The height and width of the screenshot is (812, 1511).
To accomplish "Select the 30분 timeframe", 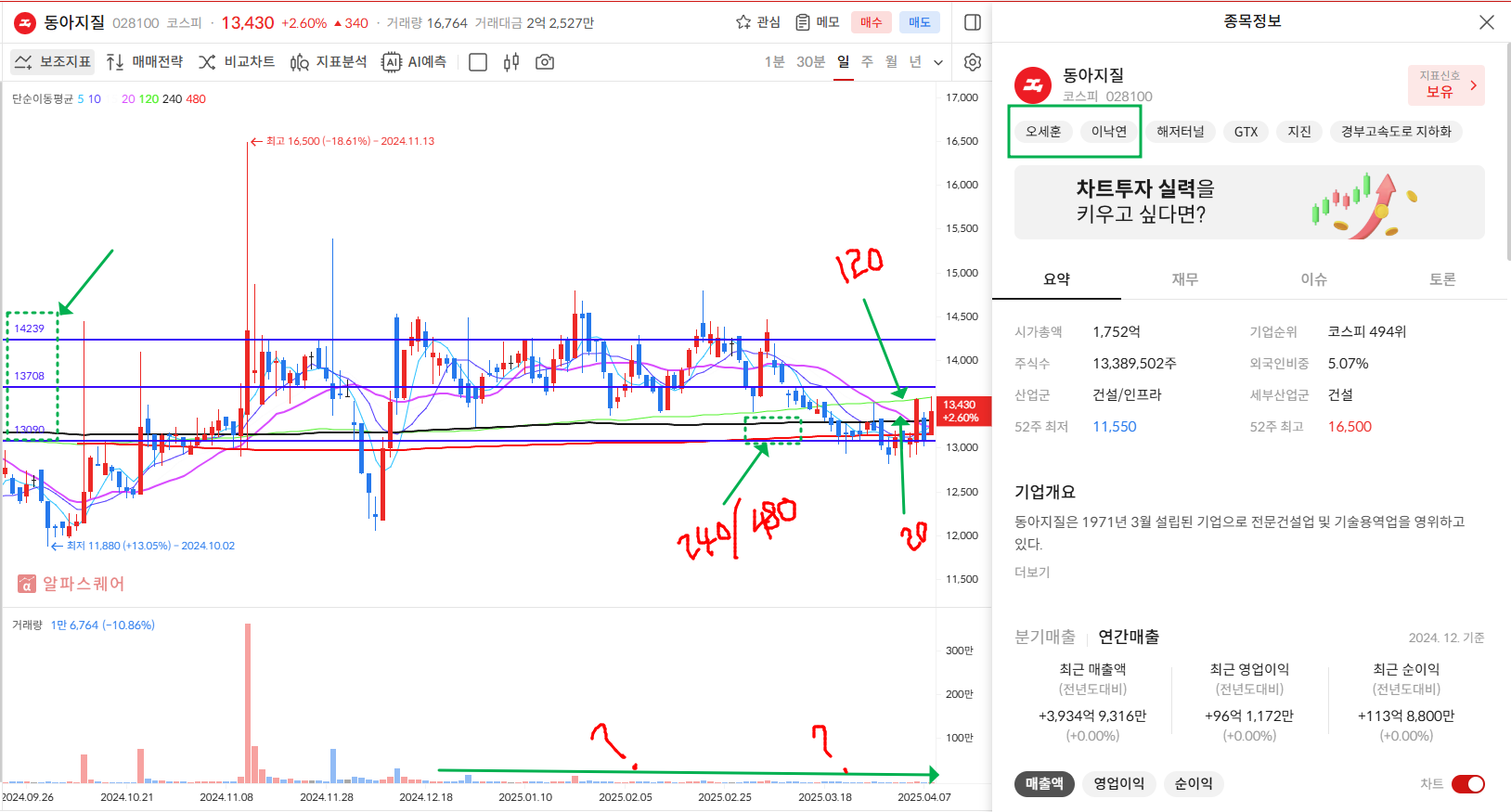I will [810, 62].
